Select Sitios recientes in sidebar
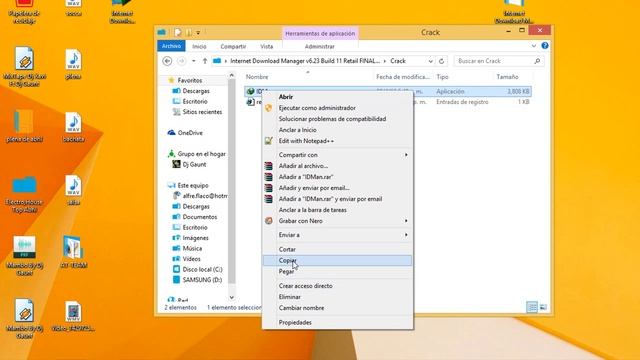 point(202,112)
